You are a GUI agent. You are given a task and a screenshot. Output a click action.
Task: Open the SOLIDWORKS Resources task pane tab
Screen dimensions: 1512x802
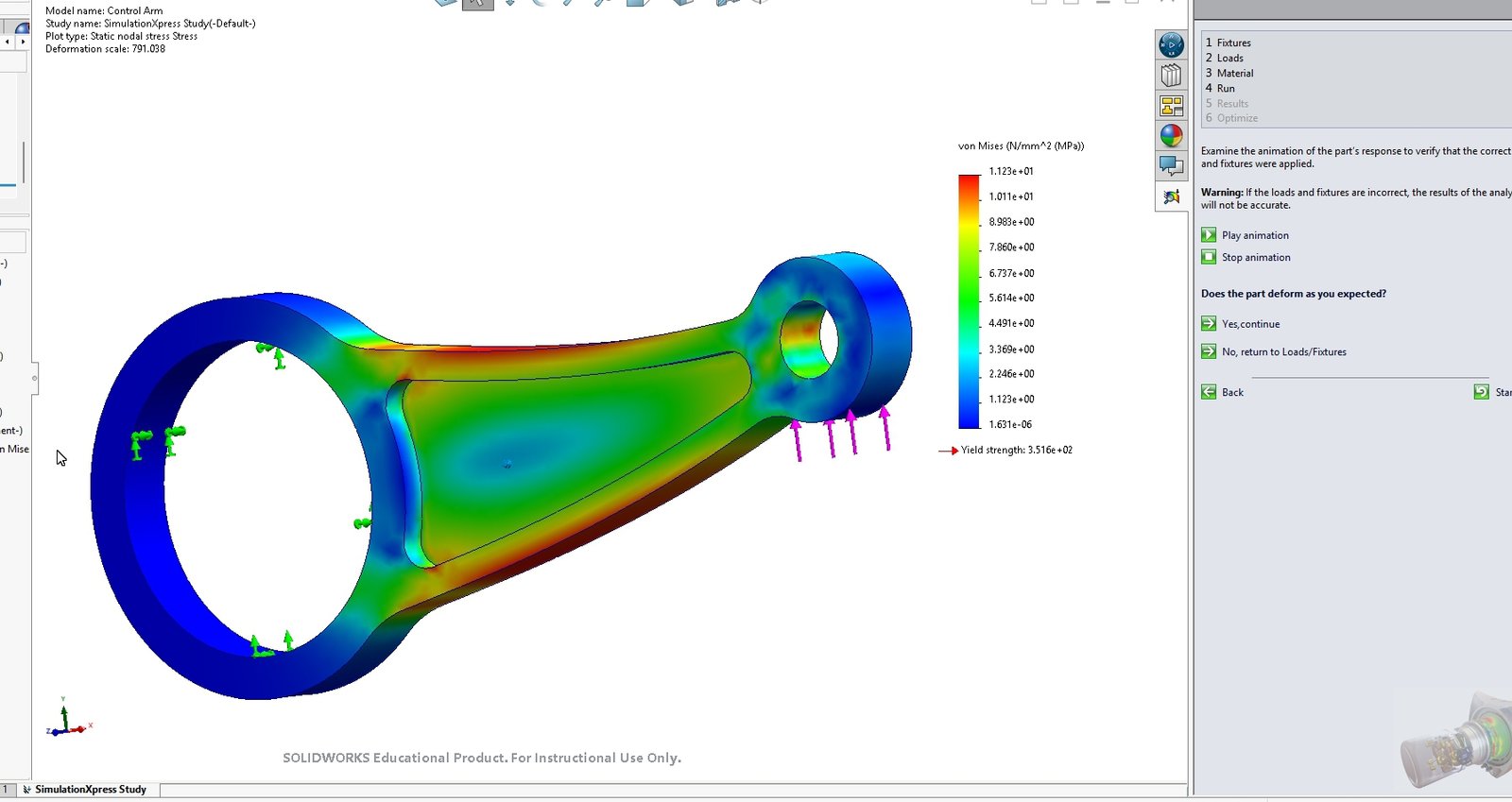[x=1171, y=44]
